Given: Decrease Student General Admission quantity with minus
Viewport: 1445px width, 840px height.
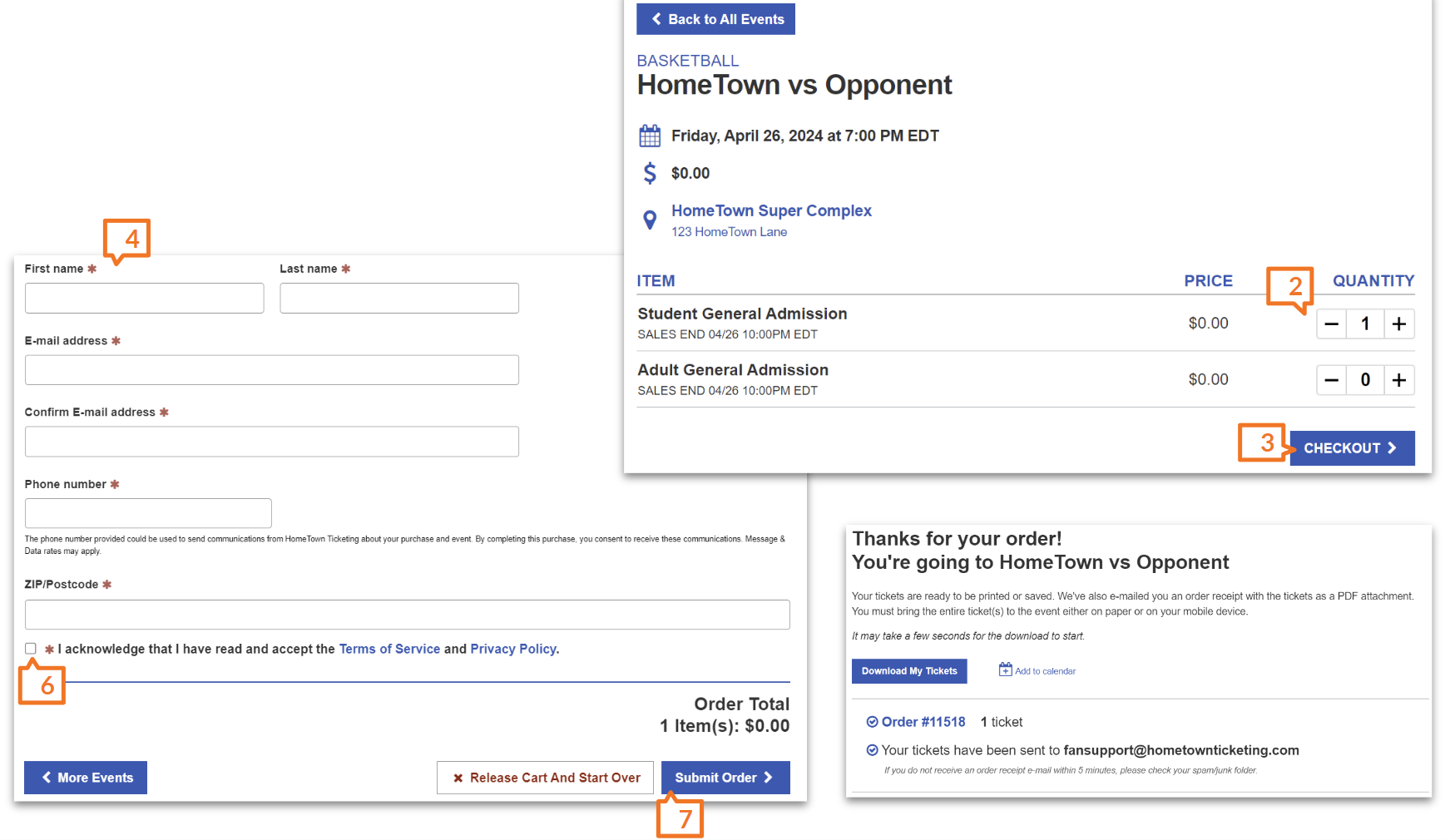Looking at the screenshot, I should (1331, 324).
